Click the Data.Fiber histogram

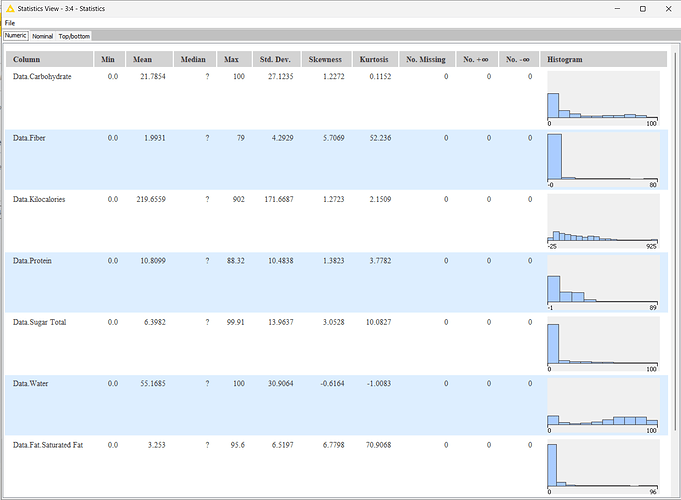click(x=603, y=160)
